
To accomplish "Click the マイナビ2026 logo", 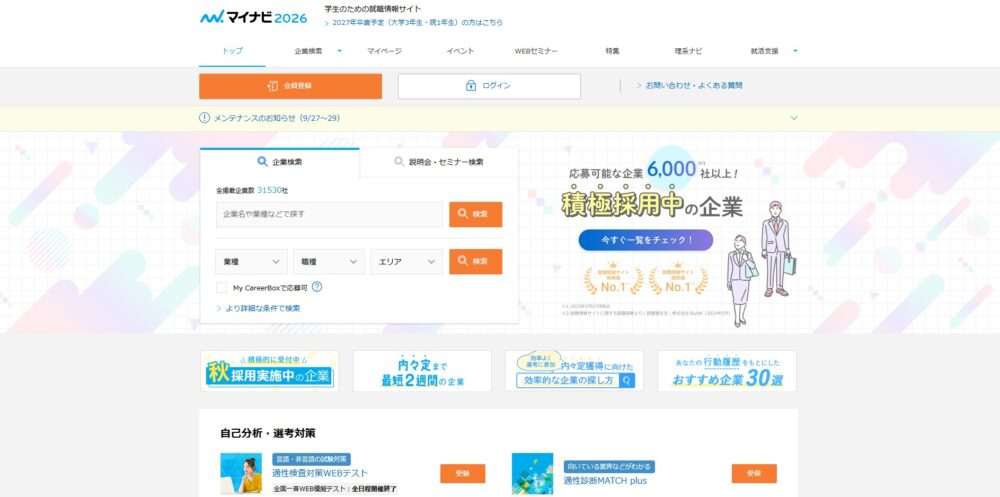I will click(x=253, y=17).
